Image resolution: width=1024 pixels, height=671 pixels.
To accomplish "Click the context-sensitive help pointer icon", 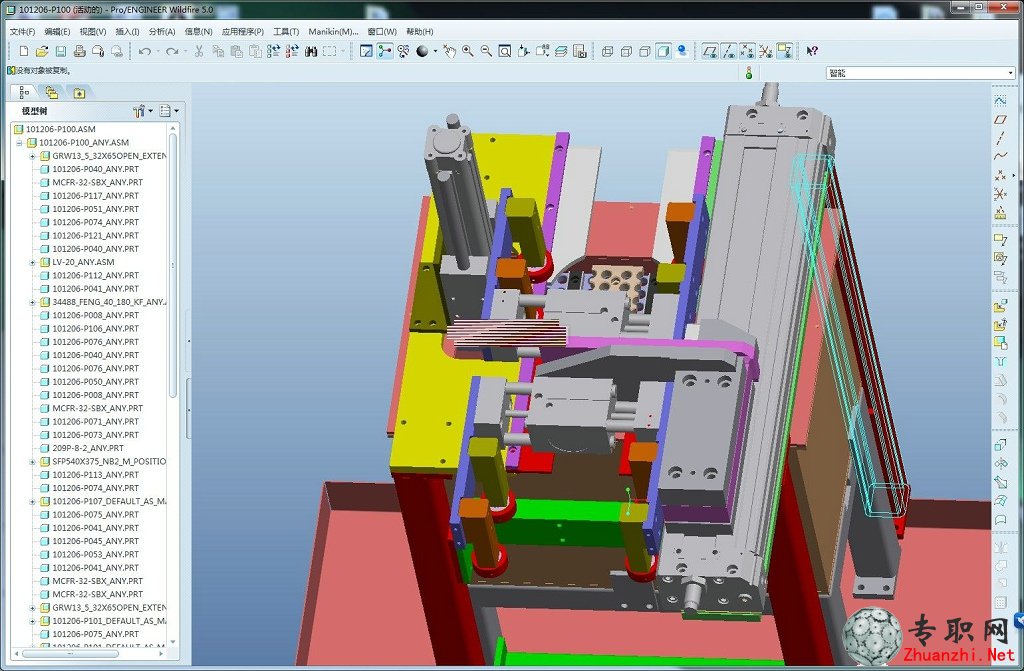I will click(812, 51).
